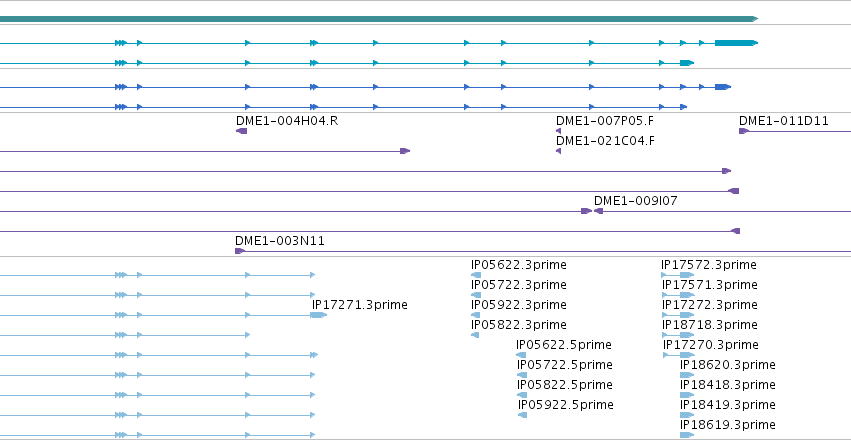Select the DME1-011D11 feature label

click(x=784, y=121)
